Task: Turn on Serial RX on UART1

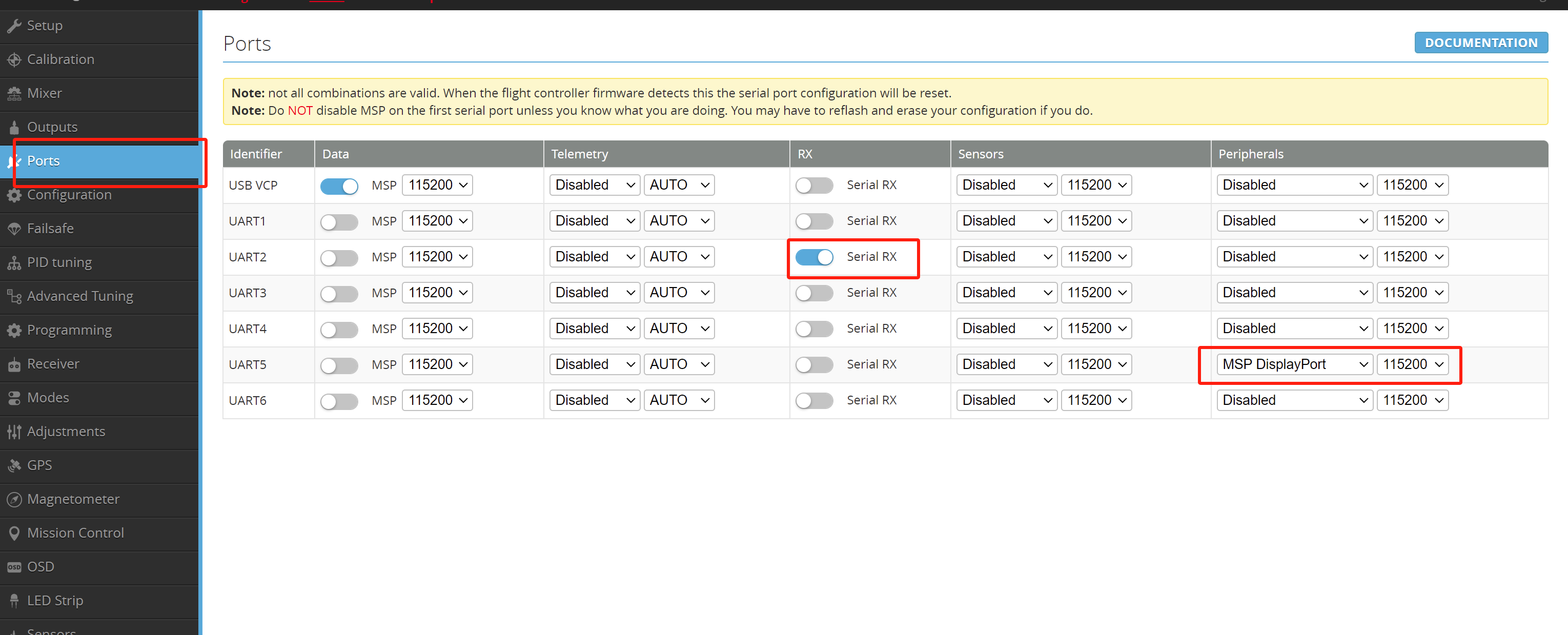Action: pyautogui.click(x=814, y=221)
